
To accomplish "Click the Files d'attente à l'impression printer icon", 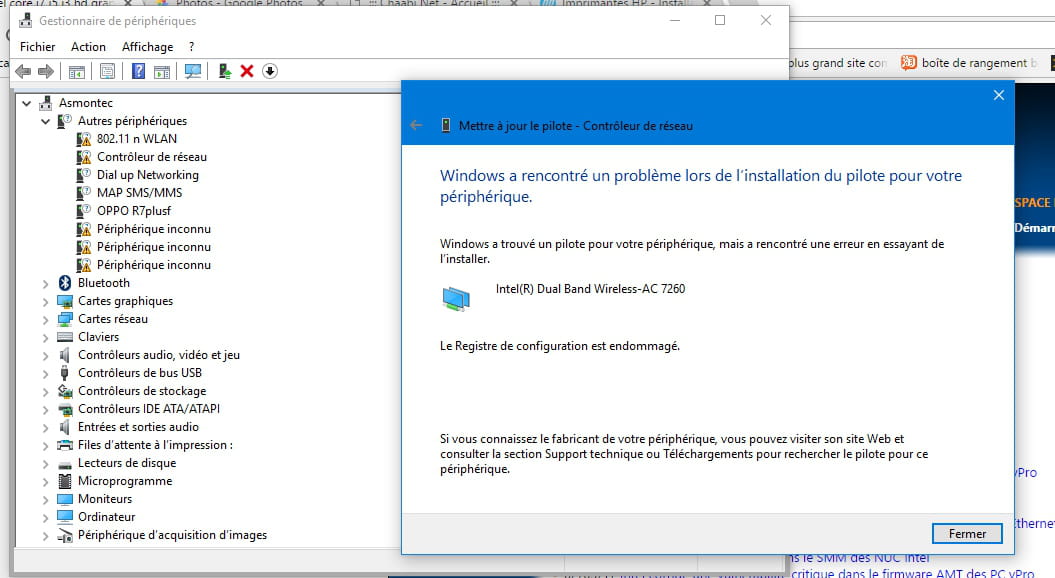I will (x=65, y=445).
